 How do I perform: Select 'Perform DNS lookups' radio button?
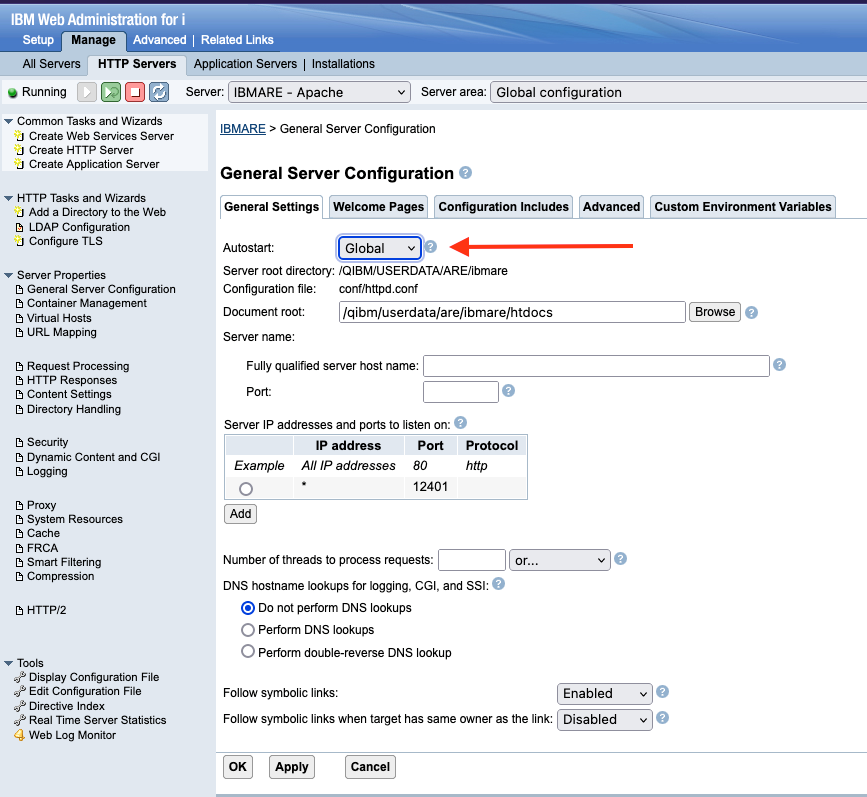(248, 630)
